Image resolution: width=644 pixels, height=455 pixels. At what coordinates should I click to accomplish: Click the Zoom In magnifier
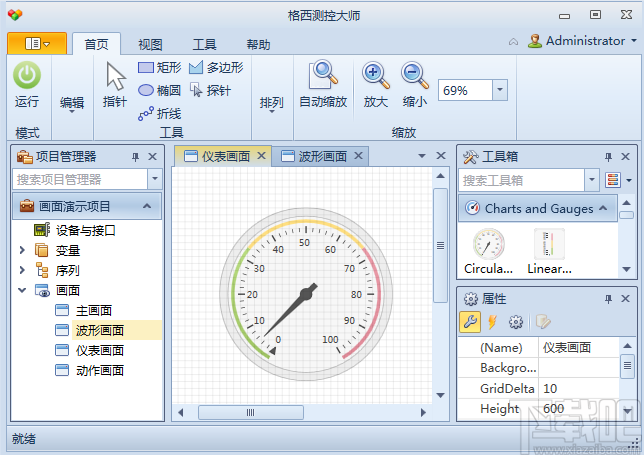pyautogui.click(x=375, y=75)
